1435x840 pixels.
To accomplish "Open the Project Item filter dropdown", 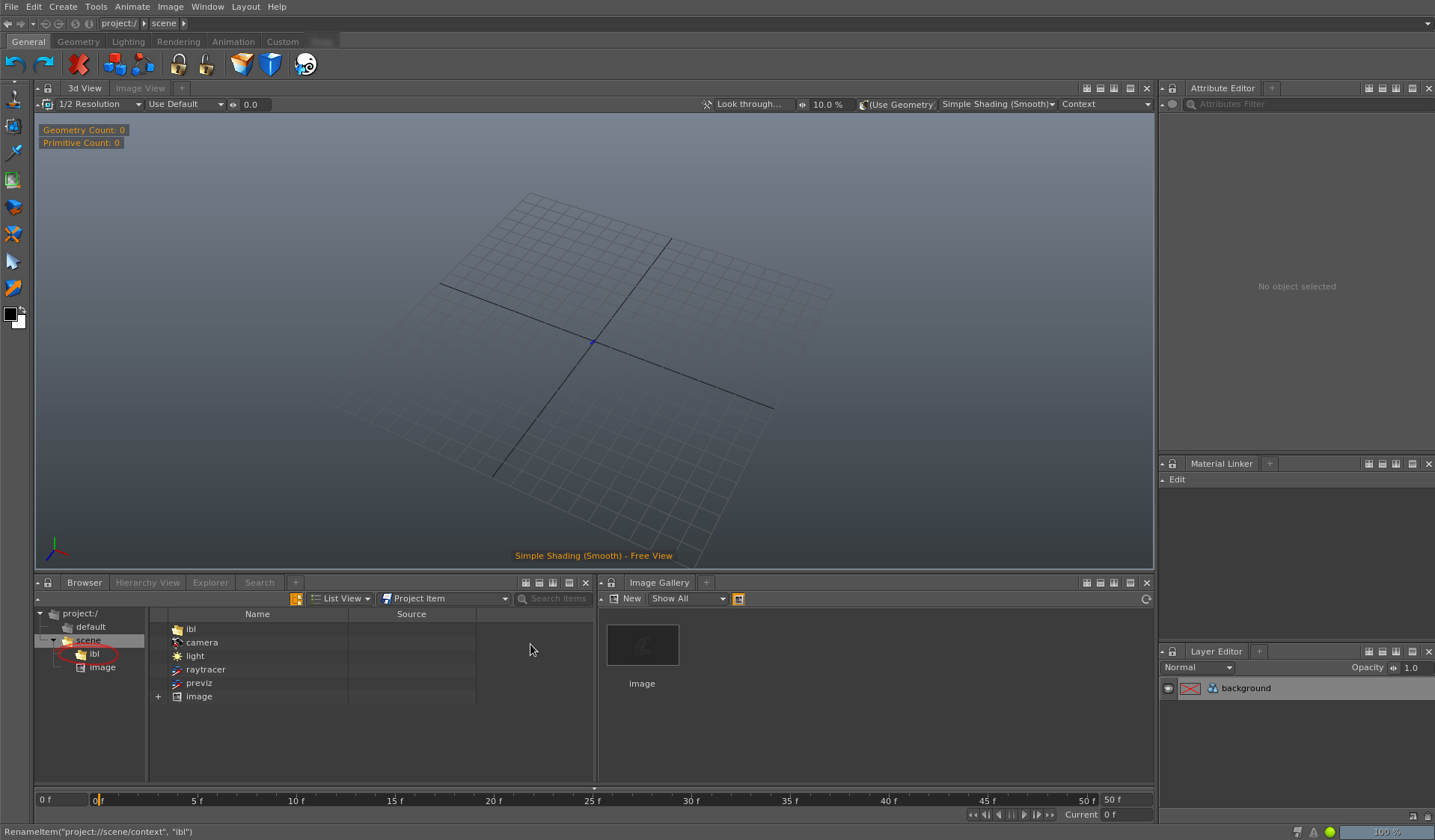I will coord(444,599).
